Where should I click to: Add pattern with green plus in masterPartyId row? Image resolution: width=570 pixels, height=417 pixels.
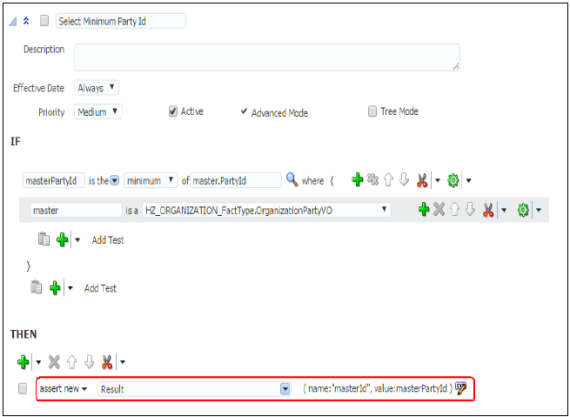coord(357,180)
